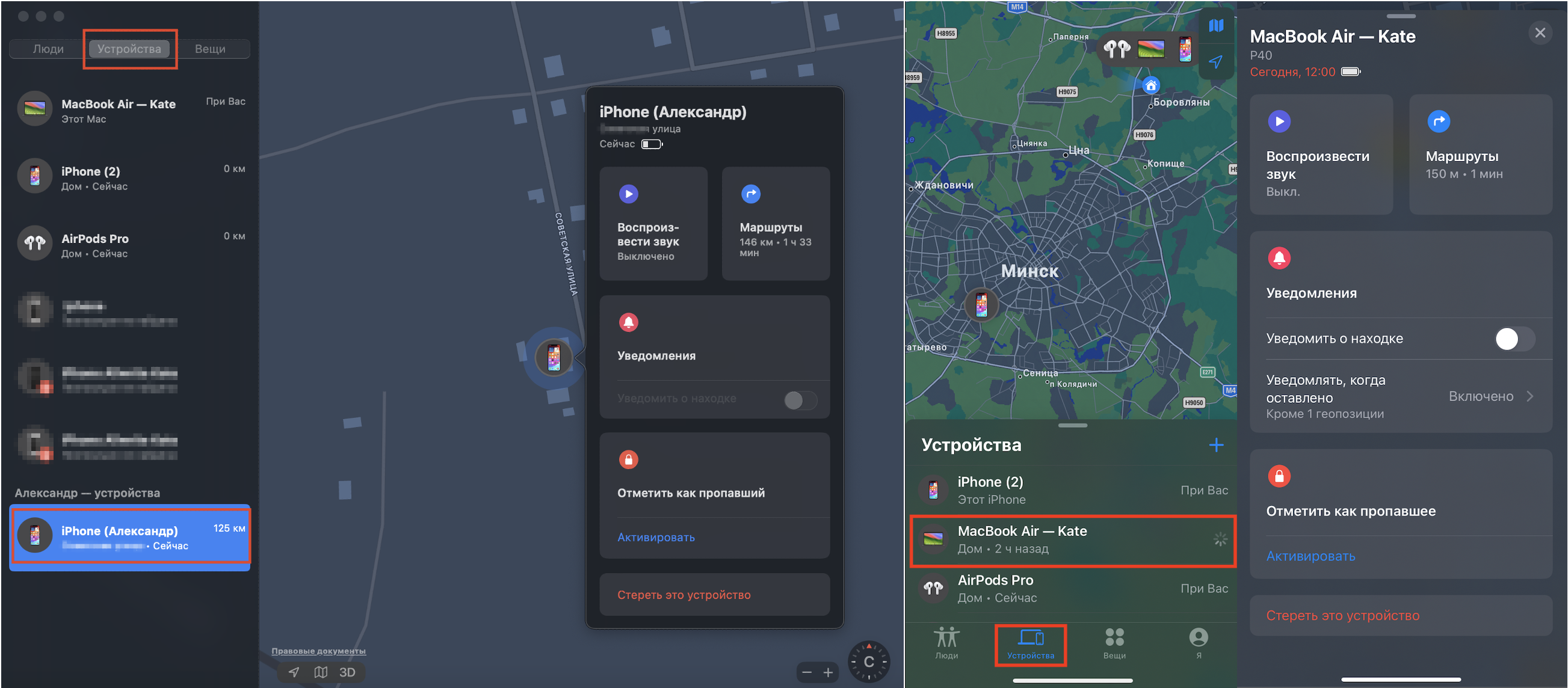Open Люди tab in iPhone bottom bar
This screenshot has width=1568, height=688.
(x=946, y=644)
